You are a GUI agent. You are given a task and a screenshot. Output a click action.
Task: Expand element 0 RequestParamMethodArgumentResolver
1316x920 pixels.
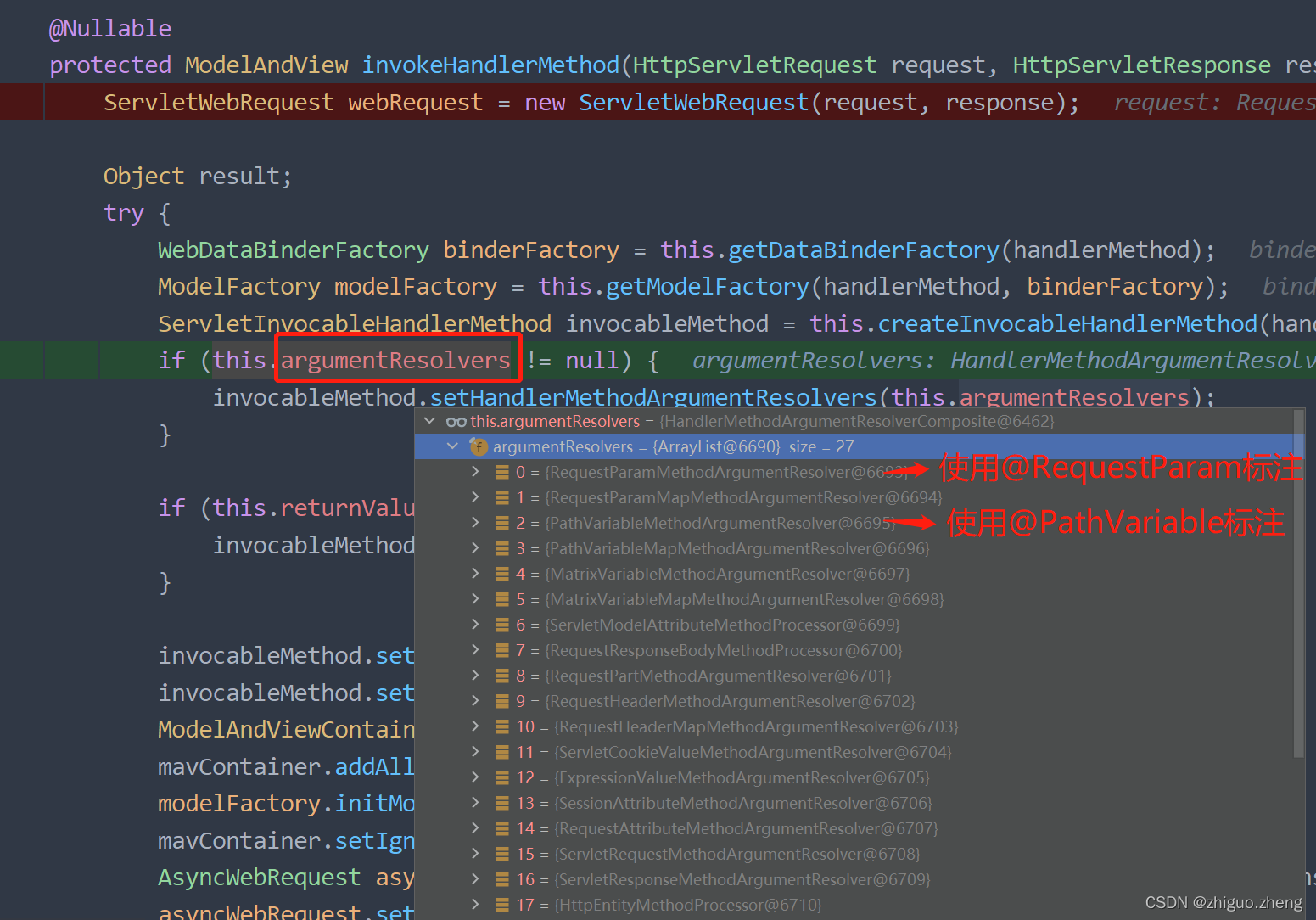pos(475,472)
